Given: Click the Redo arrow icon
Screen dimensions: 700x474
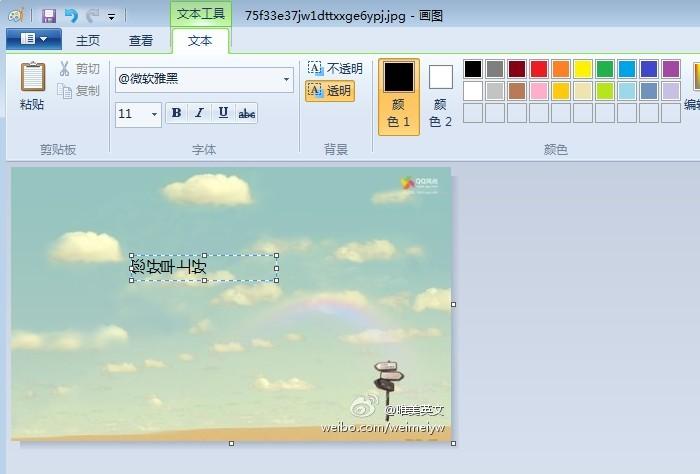Looking at the screenshot, I should [92, 15].
